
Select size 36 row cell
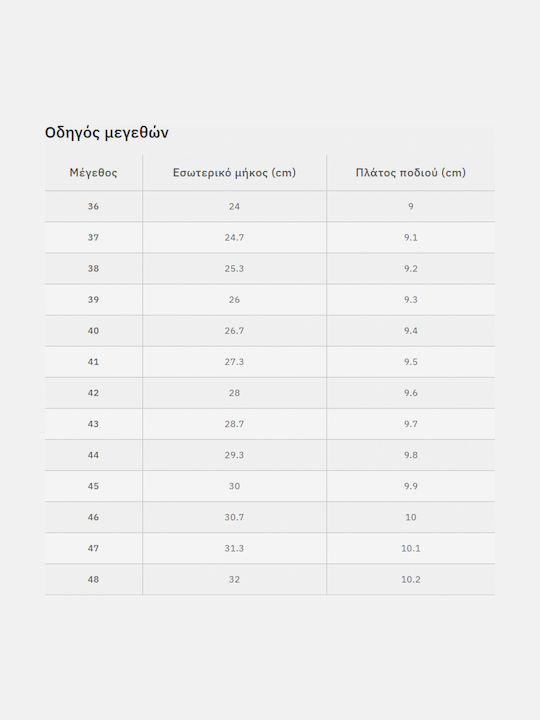(93, 206)
